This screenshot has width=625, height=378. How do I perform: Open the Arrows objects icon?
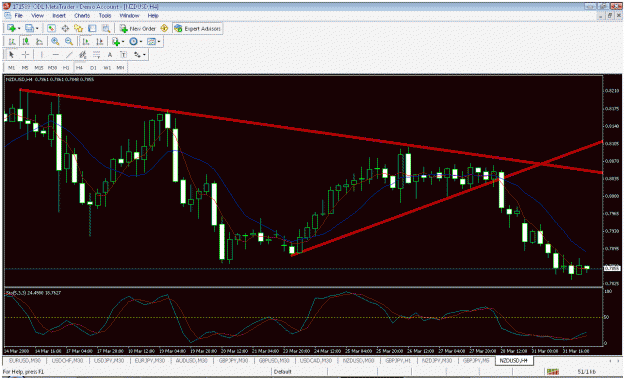point(137,55)
